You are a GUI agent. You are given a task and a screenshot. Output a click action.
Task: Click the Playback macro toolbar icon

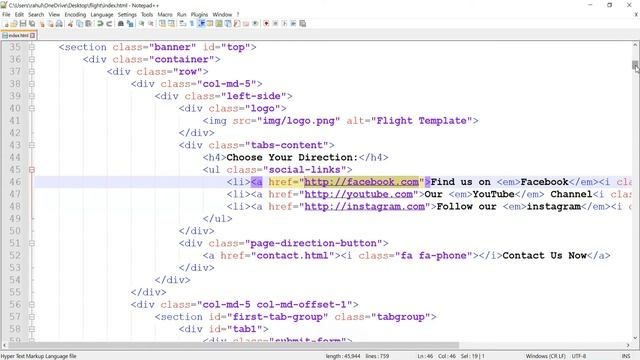click(284, 24)
